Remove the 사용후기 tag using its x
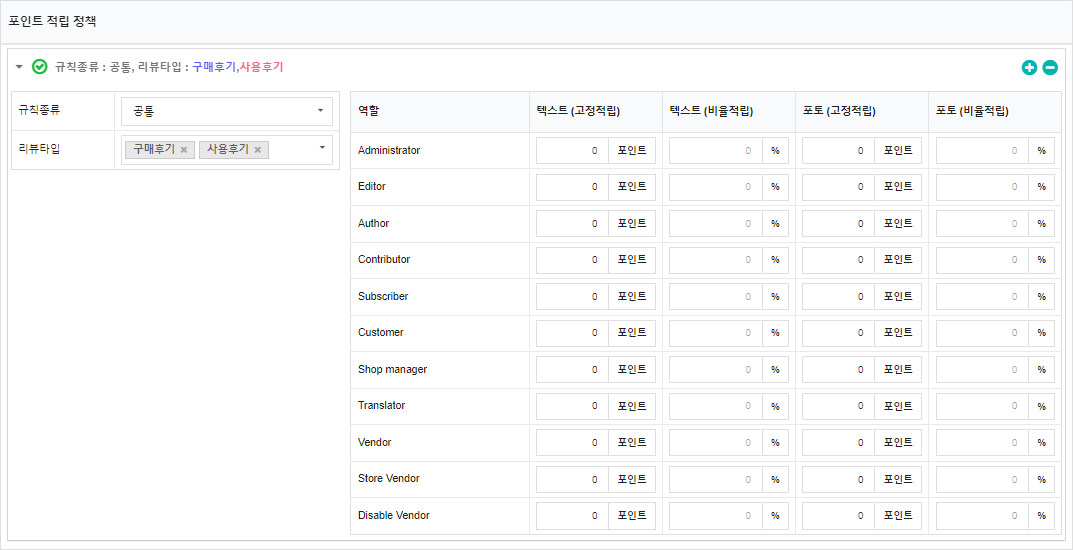This screenshot has width=1073, height=550. (x=257, y=150)
